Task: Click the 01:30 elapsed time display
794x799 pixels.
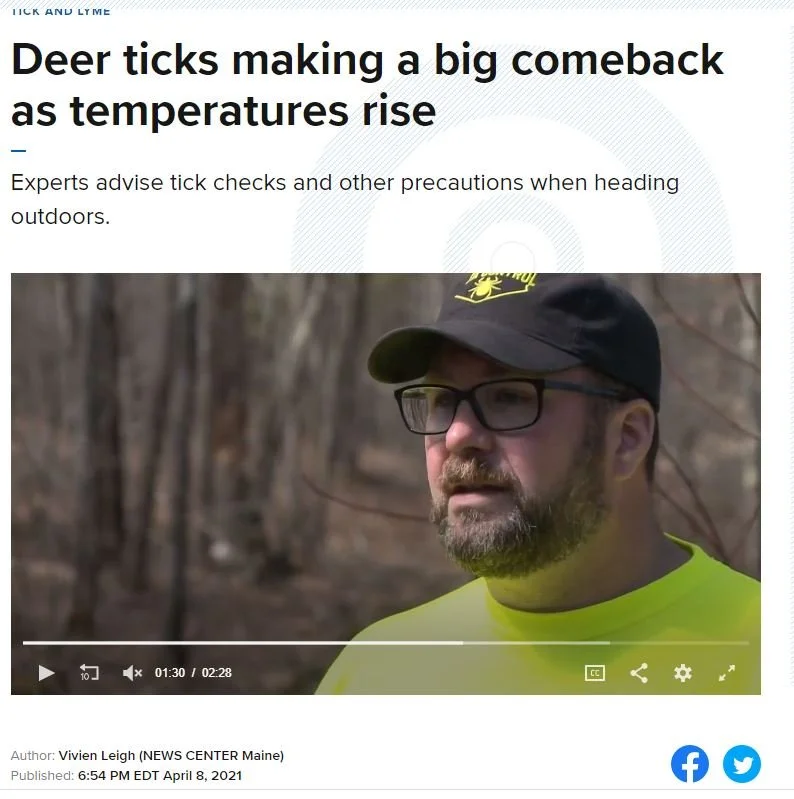Action: 170,673
